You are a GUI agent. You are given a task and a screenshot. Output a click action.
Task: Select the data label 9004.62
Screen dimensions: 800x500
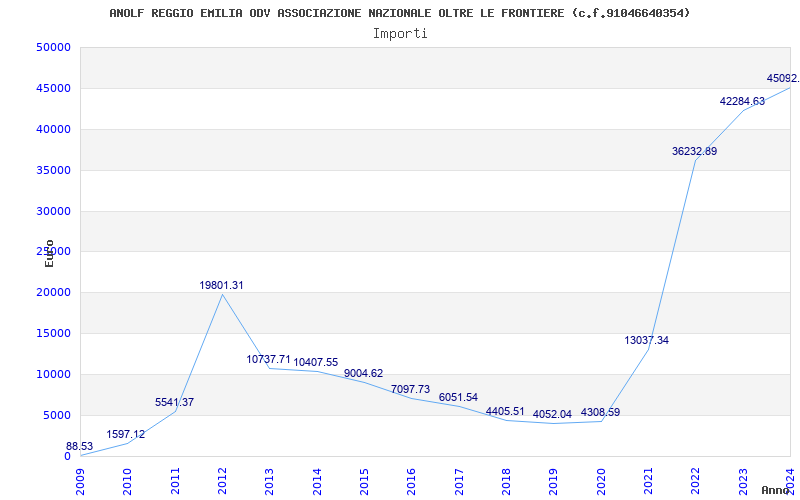pos(363,373)
